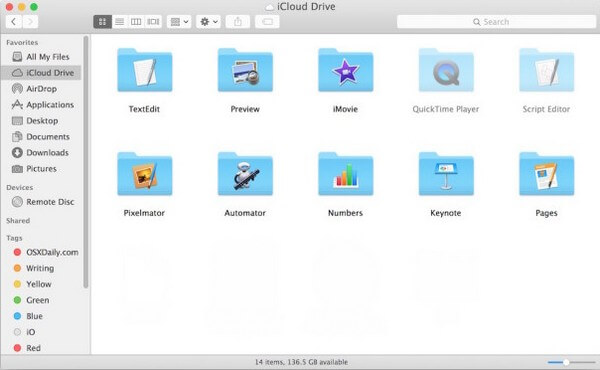Open the iMovie folder
Image resolution: width=600 pixels, height=370 pixels.
tap(346, 70)
